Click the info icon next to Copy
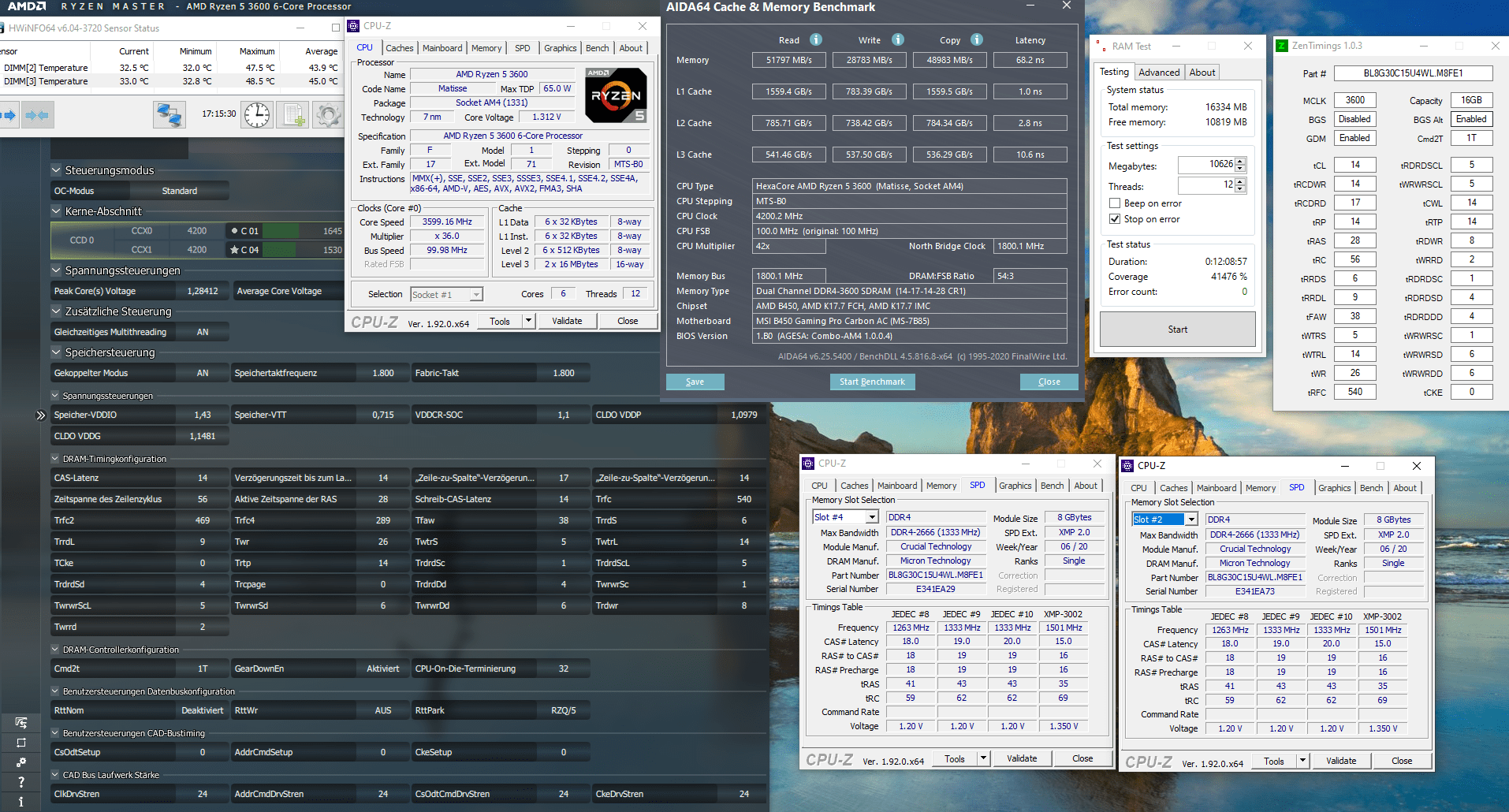The height and width of the screenshot is (812, 1509). [x=977, y=39]
